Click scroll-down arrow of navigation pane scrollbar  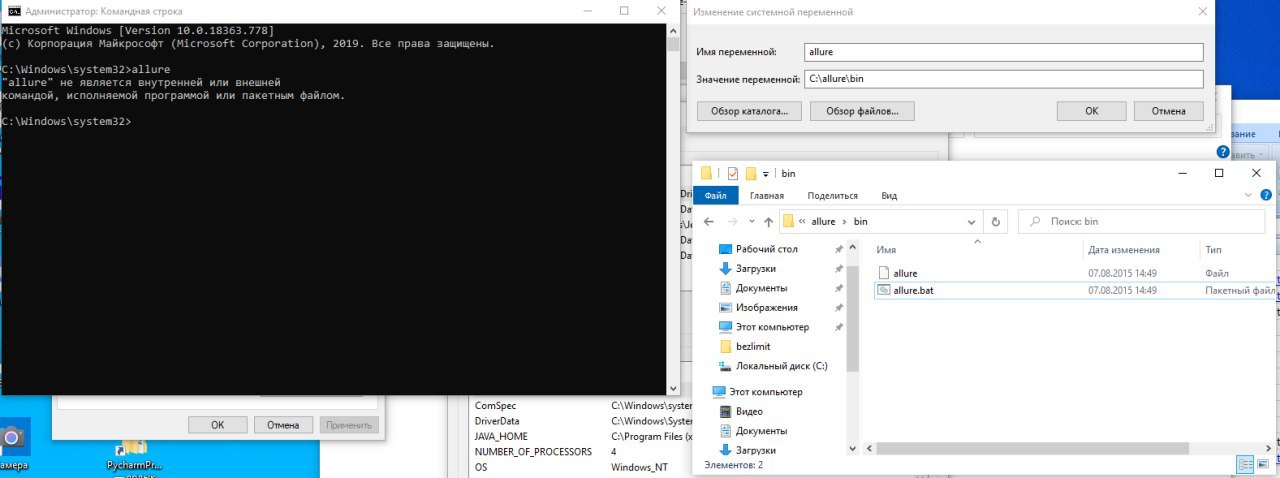coord(852,449)
